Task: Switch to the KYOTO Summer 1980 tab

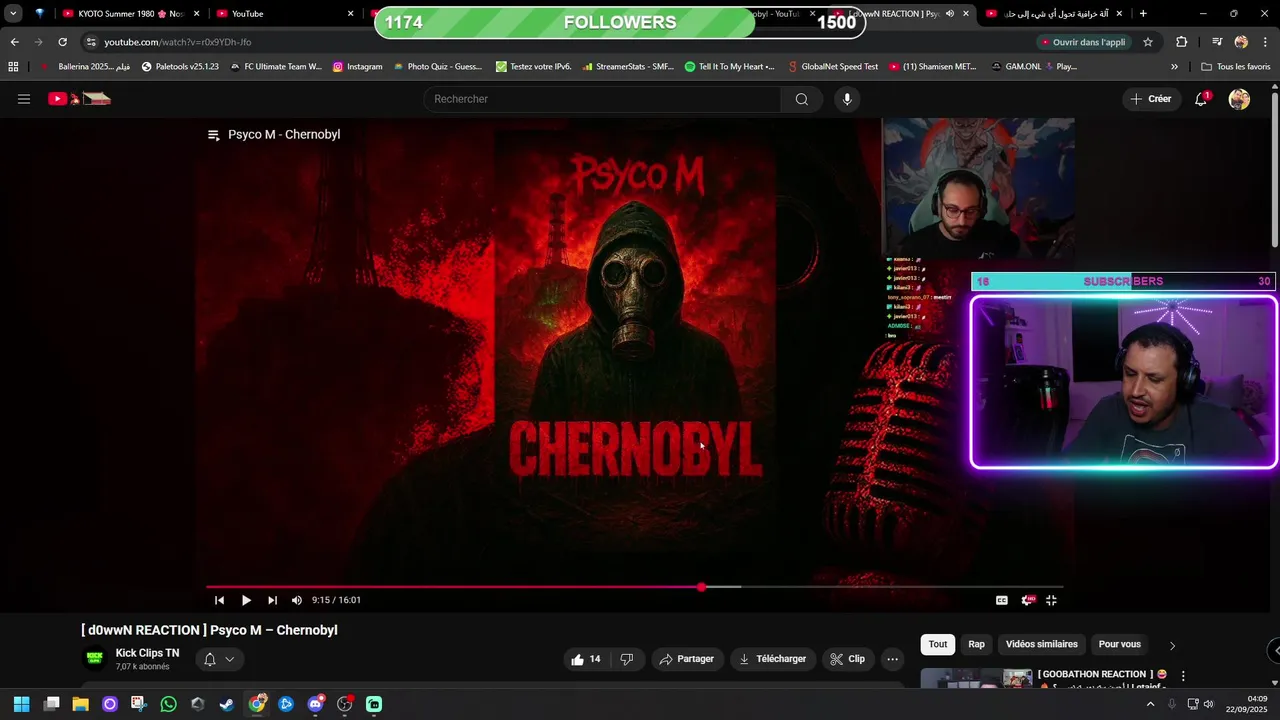Action: pos(130,14)
